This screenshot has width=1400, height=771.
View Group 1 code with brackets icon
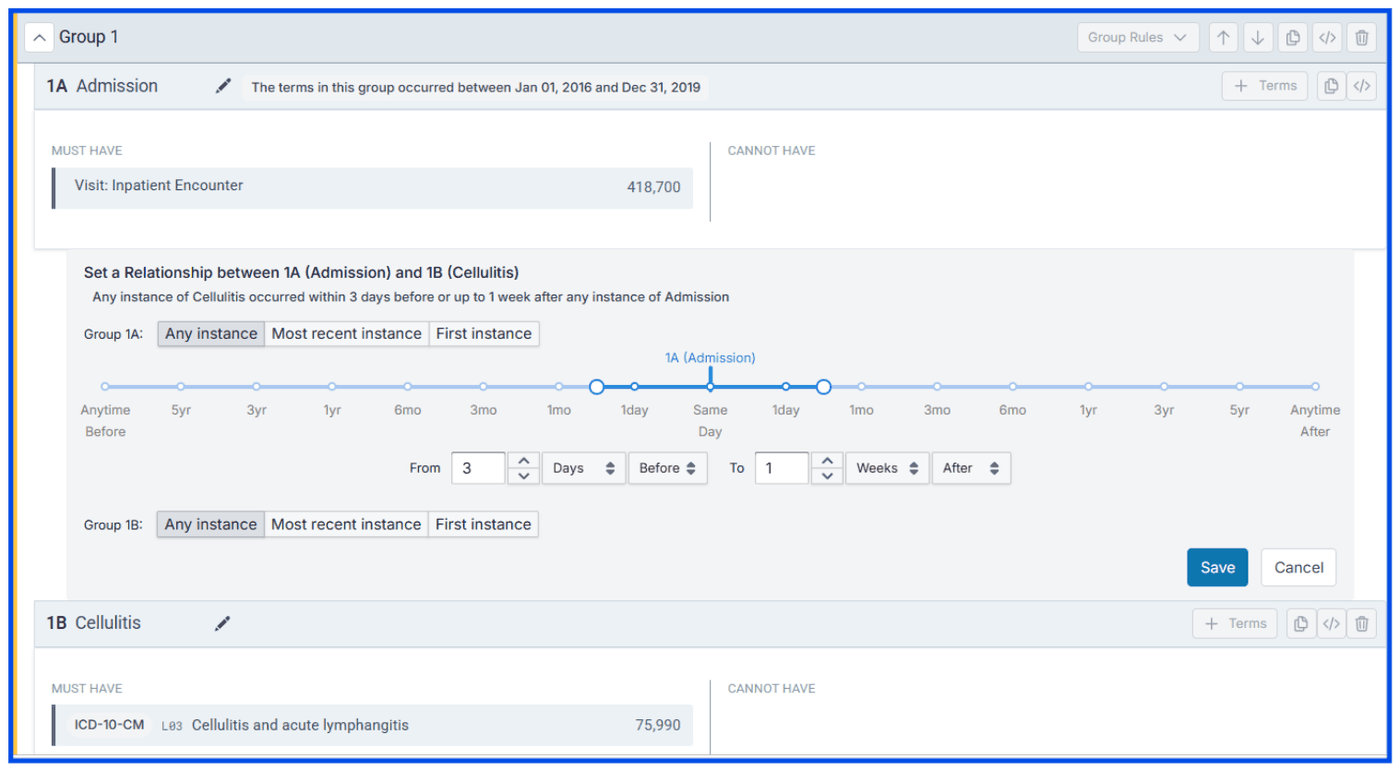[1327, 38]
